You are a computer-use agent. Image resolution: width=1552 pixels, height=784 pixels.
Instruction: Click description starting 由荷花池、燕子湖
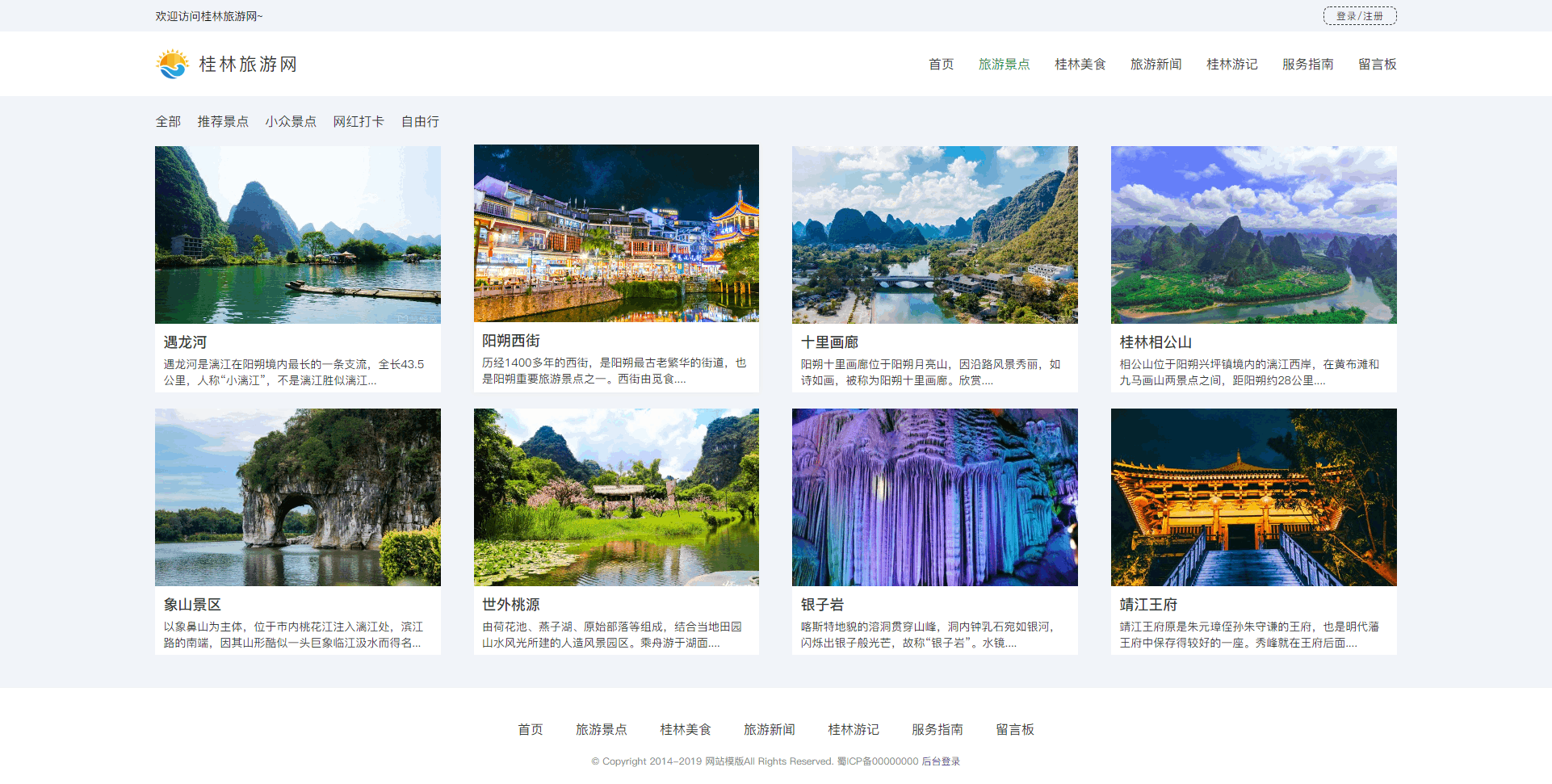612,635
